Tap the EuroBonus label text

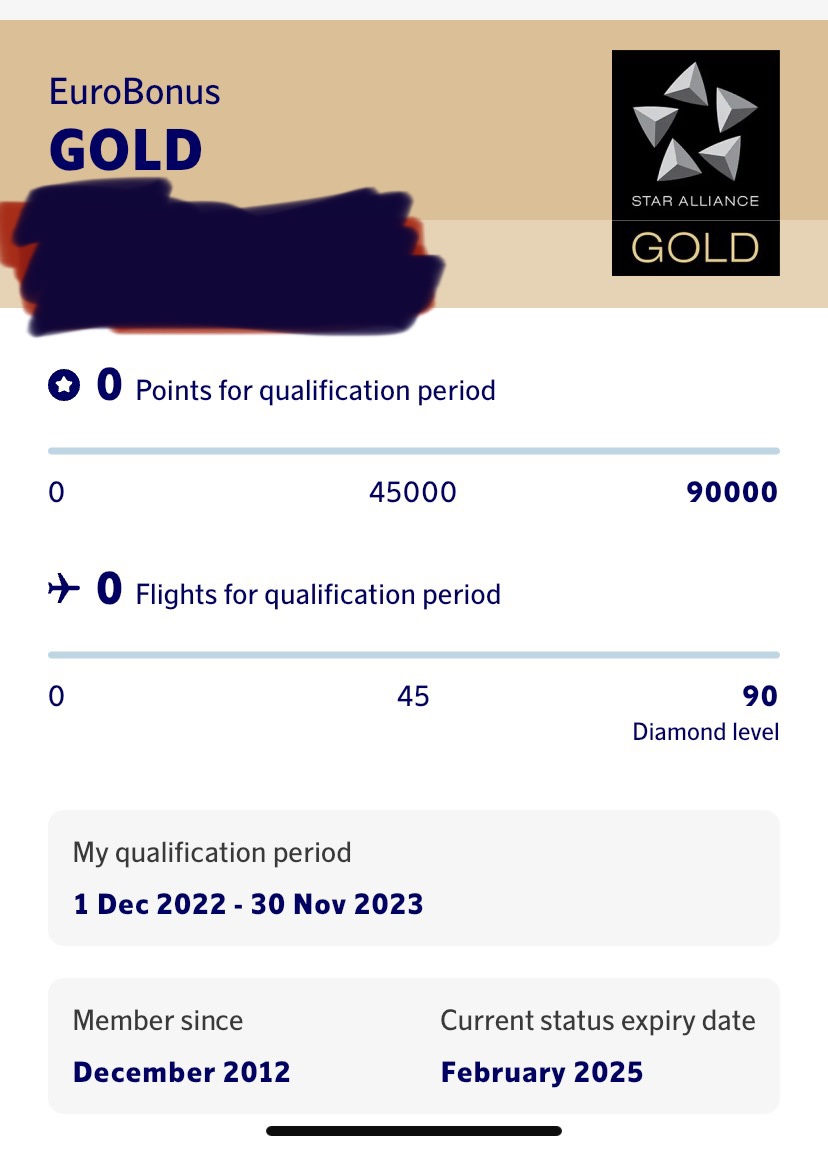(x=134, y=92)
